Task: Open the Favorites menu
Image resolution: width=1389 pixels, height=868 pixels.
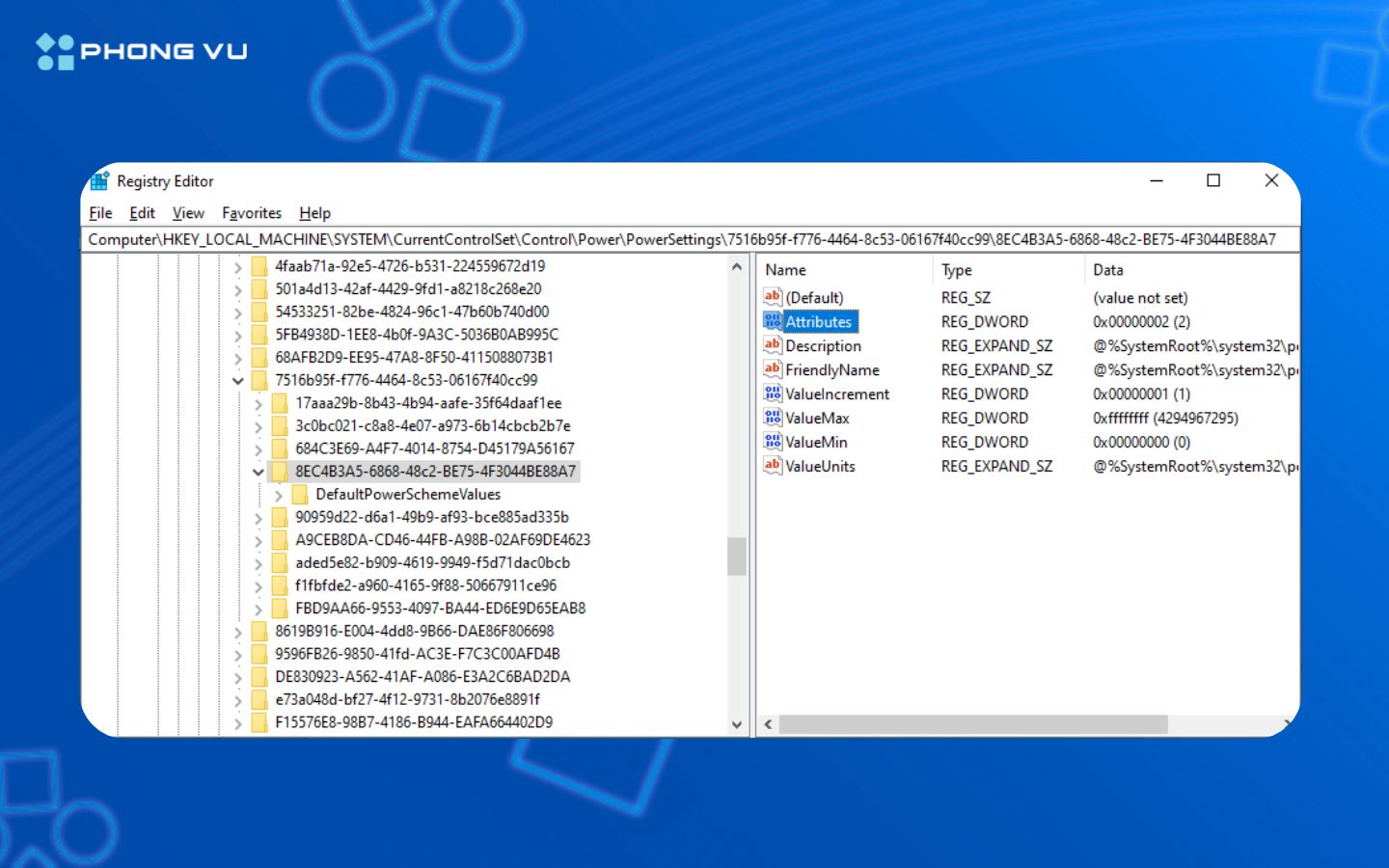Action: coord(251,213)
